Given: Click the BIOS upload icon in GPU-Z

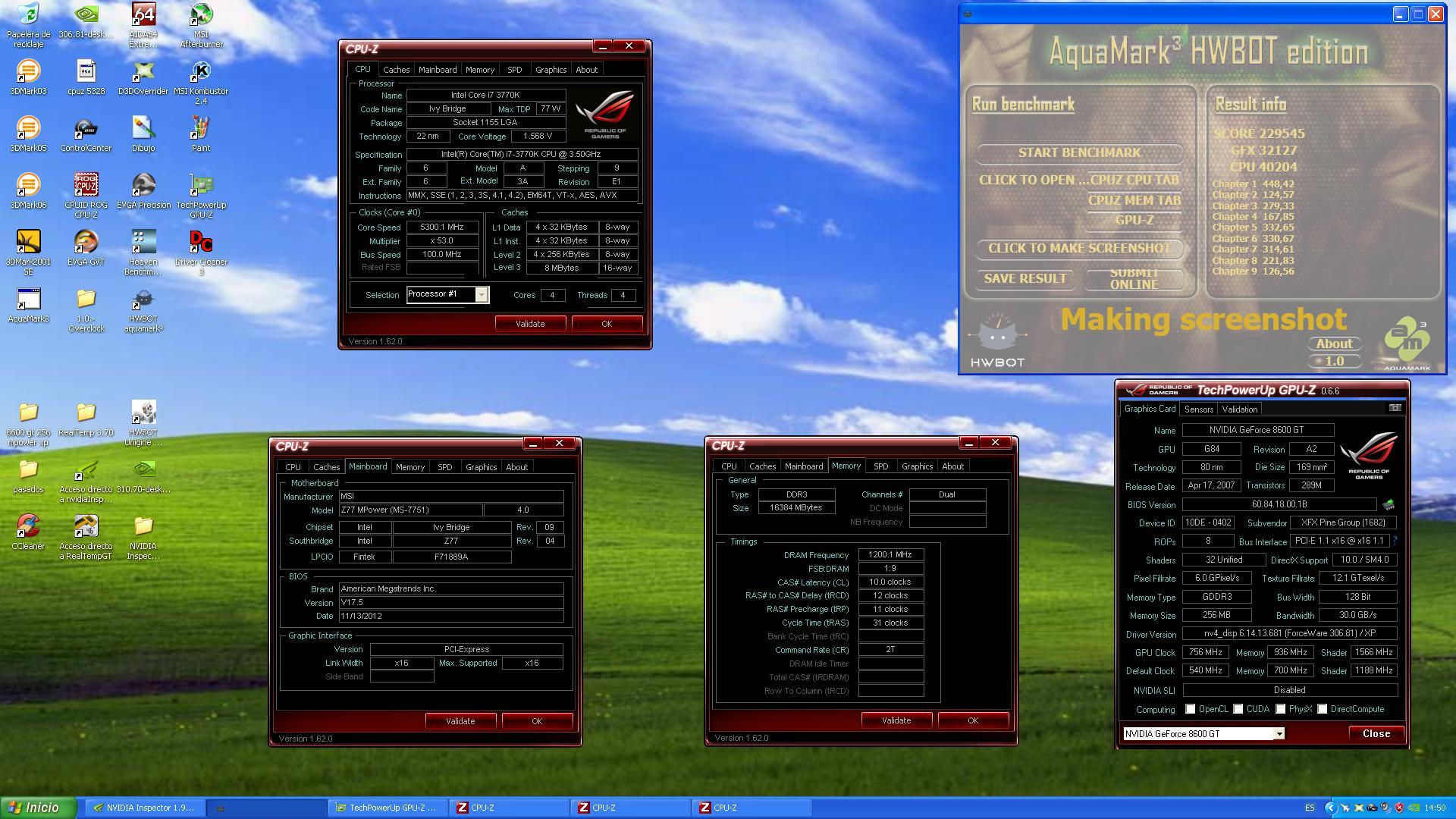Looking at the screenshot, I should [1389, 504].
